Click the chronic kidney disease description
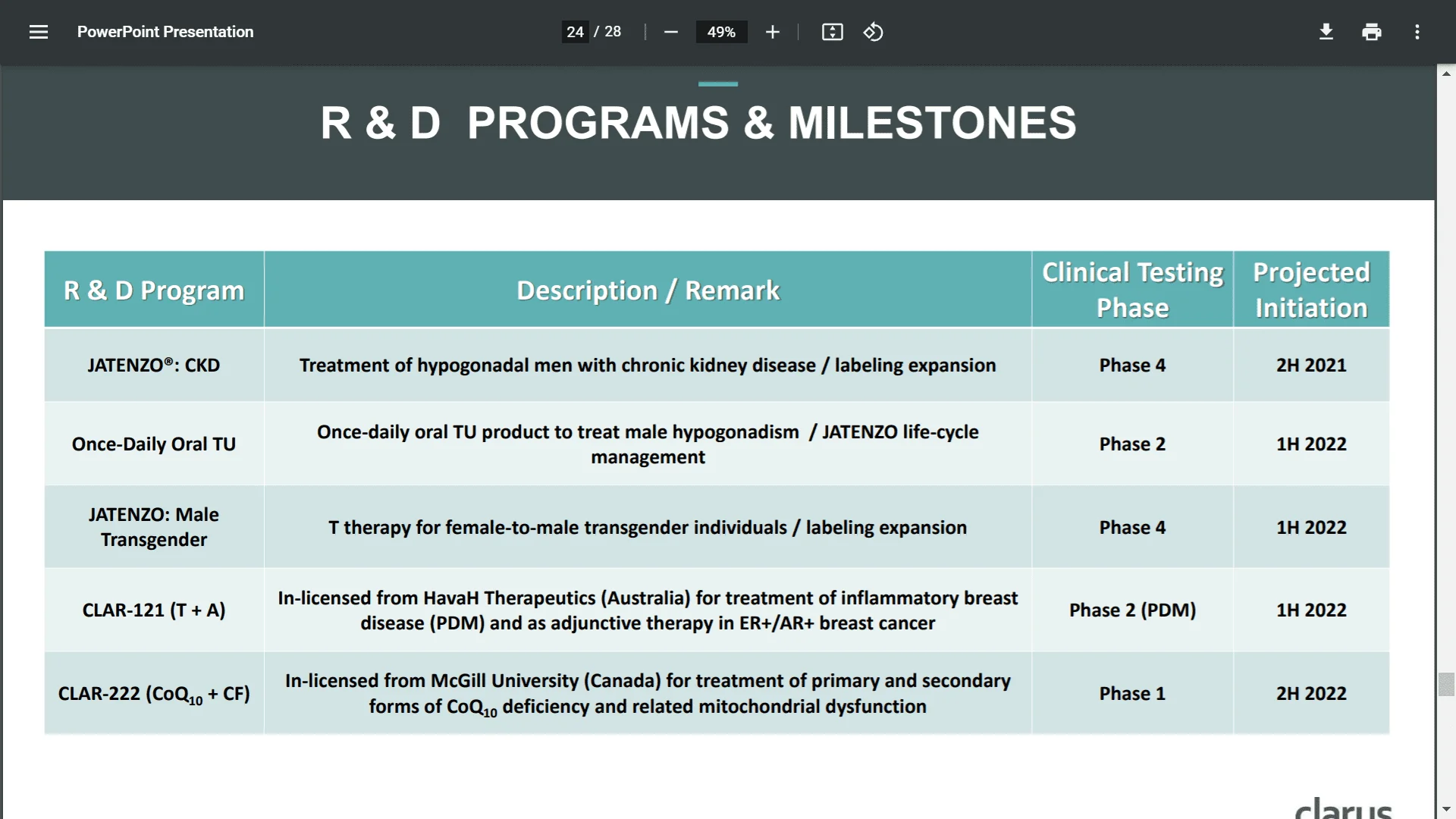 coord(648,365)
